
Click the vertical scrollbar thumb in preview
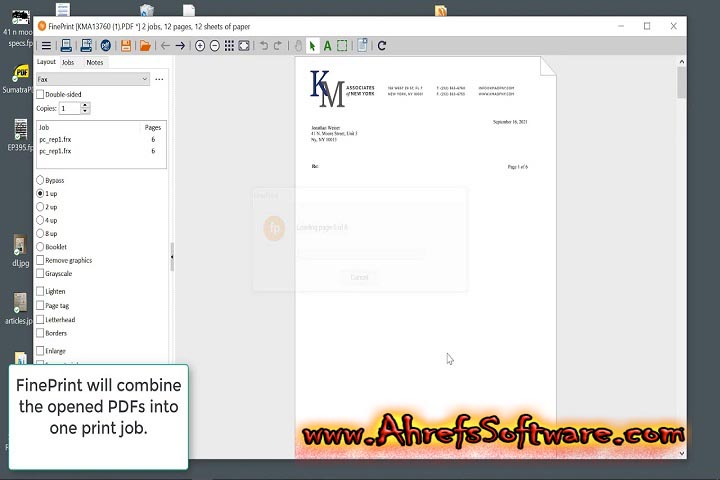pos(682,83)
